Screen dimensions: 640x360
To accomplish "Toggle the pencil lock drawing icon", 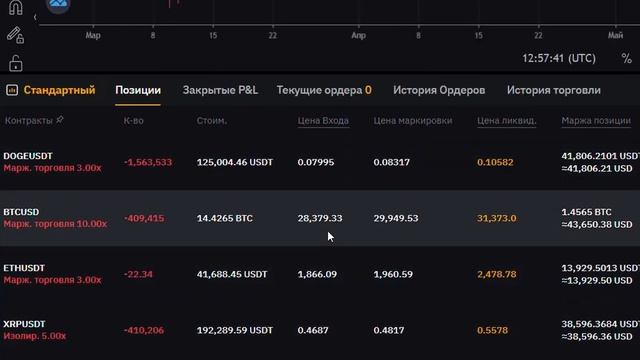I will click(16, 36).
